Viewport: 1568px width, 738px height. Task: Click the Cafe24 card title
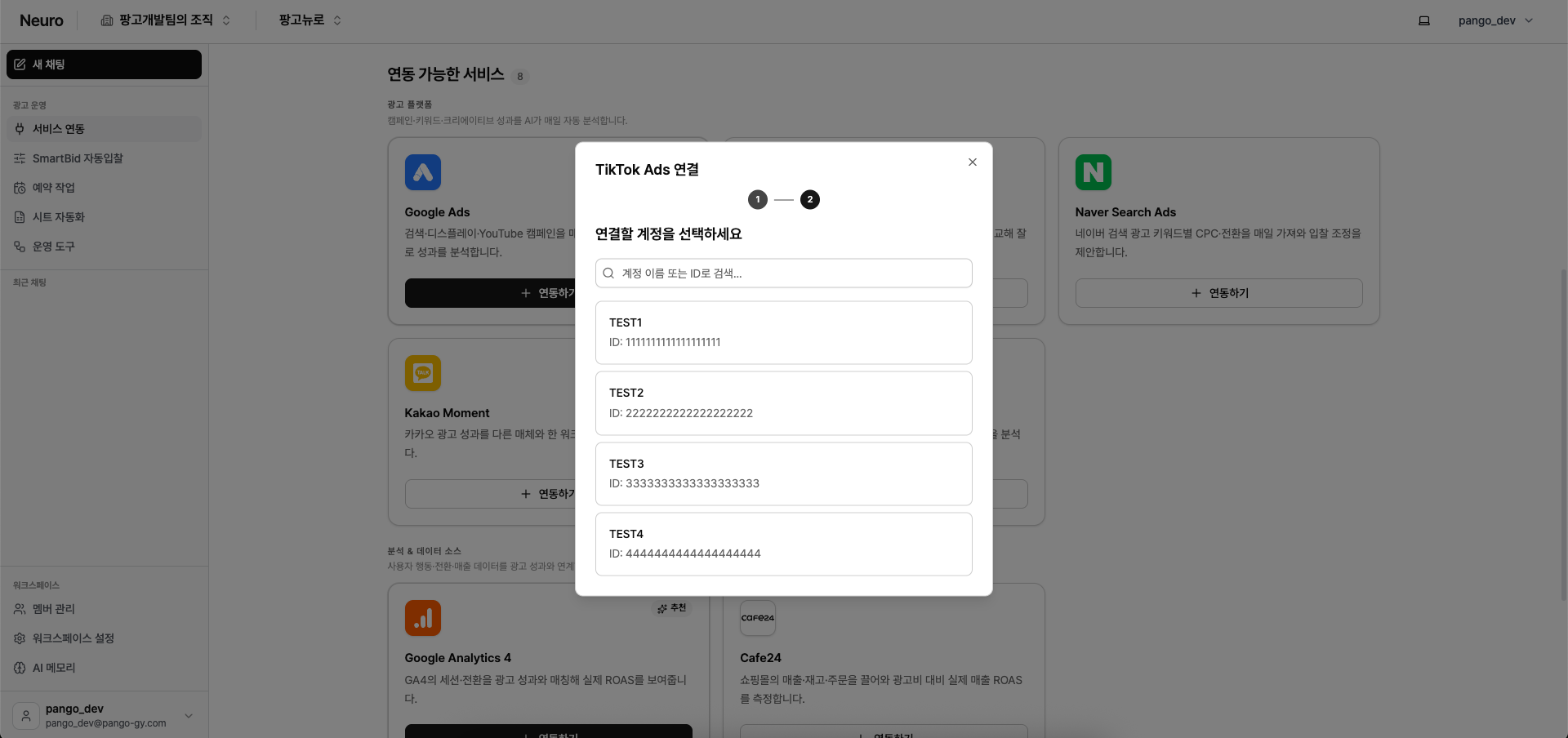coord(760,658)
